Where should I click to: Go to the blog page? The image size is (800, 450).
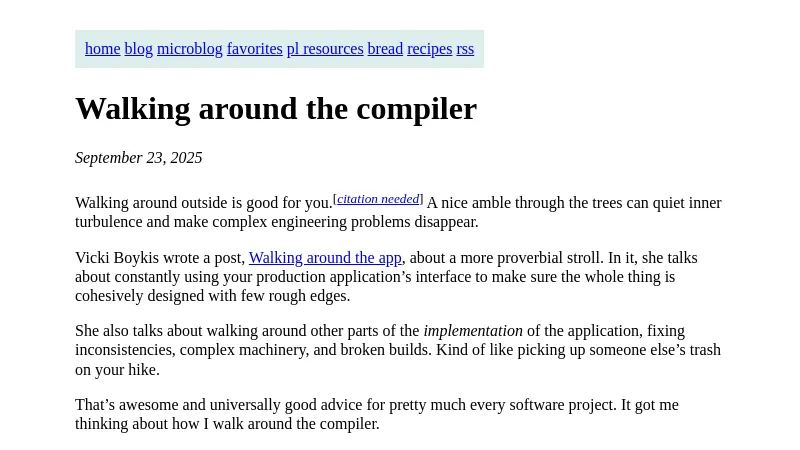[x=138, y=49]
